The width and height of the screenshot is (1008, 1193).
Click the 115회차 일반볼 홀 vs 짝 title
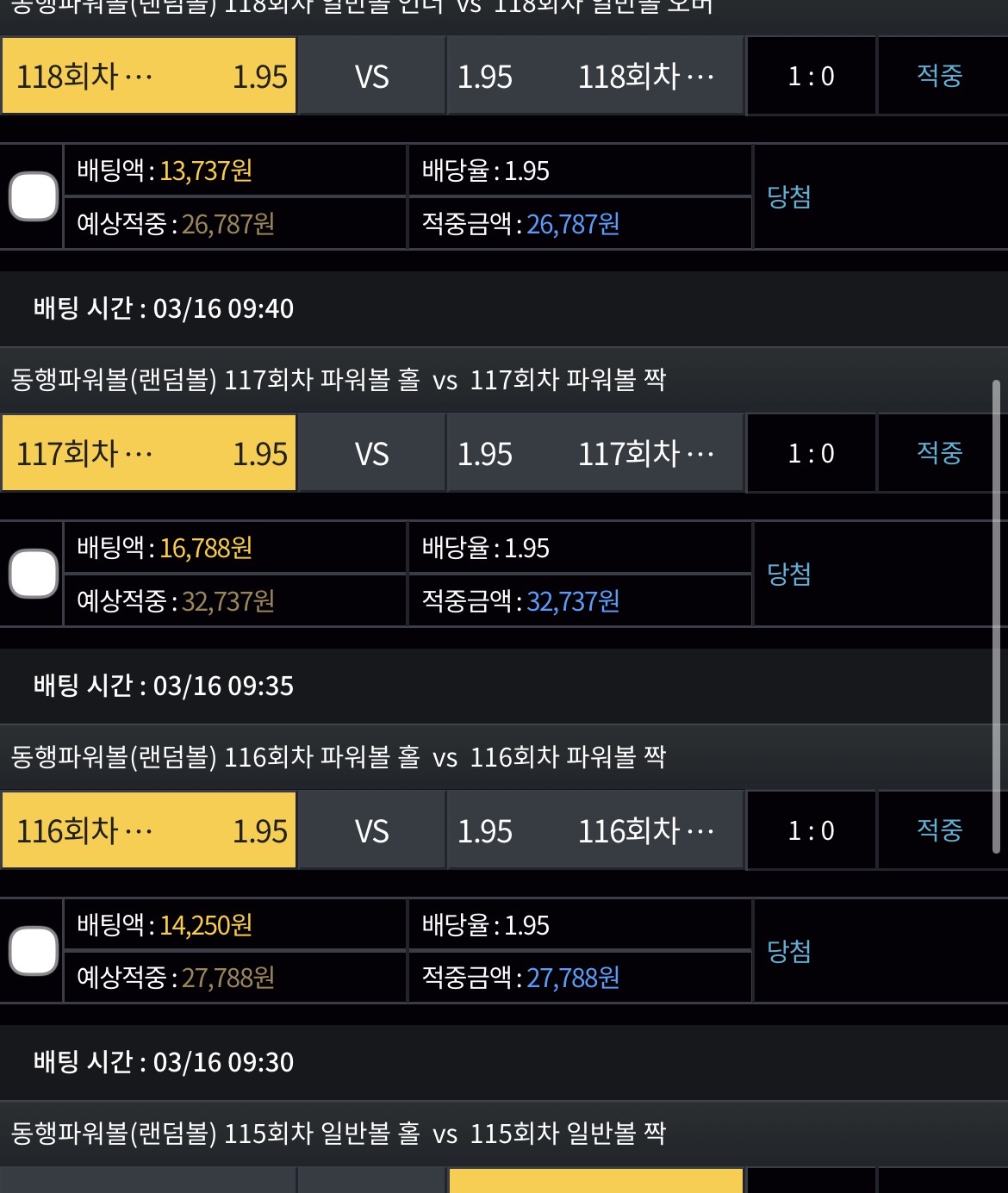[x=338, y=1134]
